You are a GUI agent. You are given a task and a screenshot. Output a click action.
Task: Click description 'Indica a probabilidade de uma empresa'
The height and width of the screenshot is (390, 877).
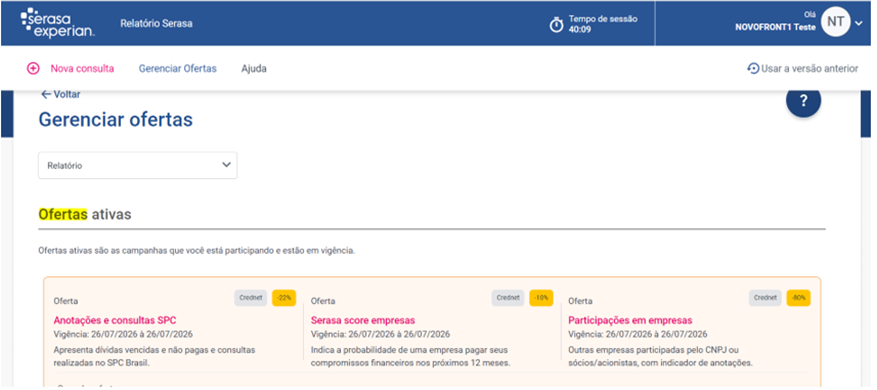411,356
